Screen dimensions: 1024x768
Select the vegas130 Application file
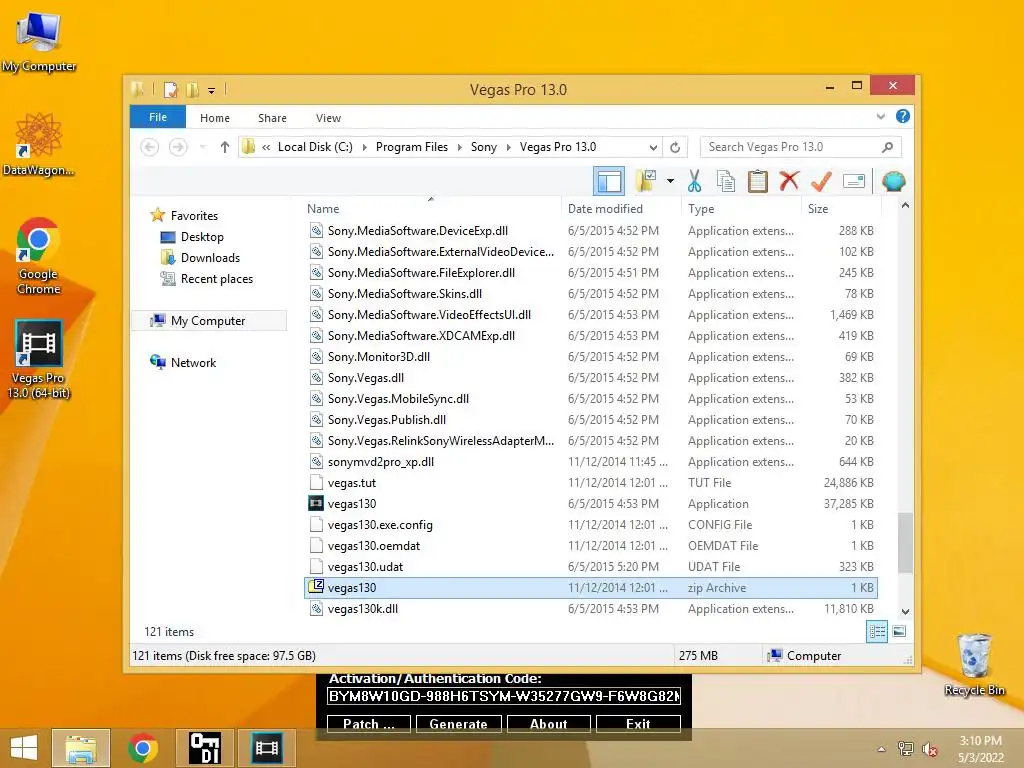(x=591, y=504)
